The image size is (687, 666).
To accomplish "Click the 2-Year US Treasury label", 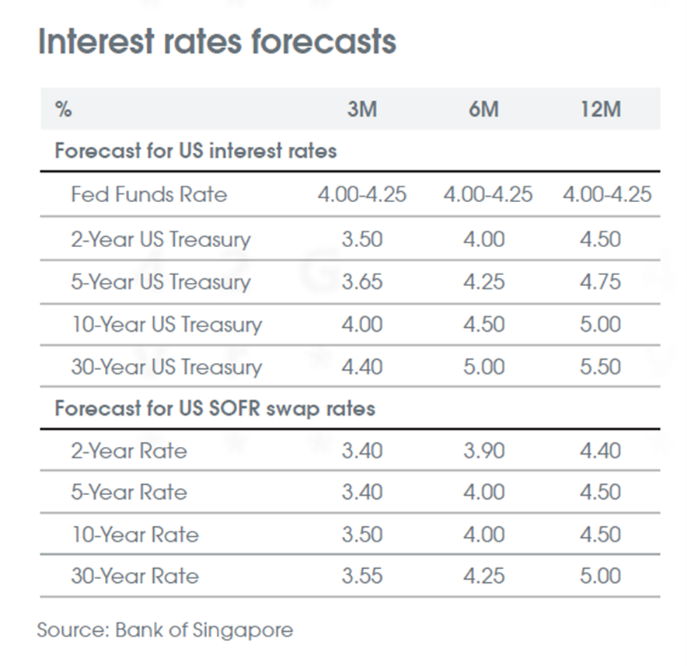I will [161, 239].
